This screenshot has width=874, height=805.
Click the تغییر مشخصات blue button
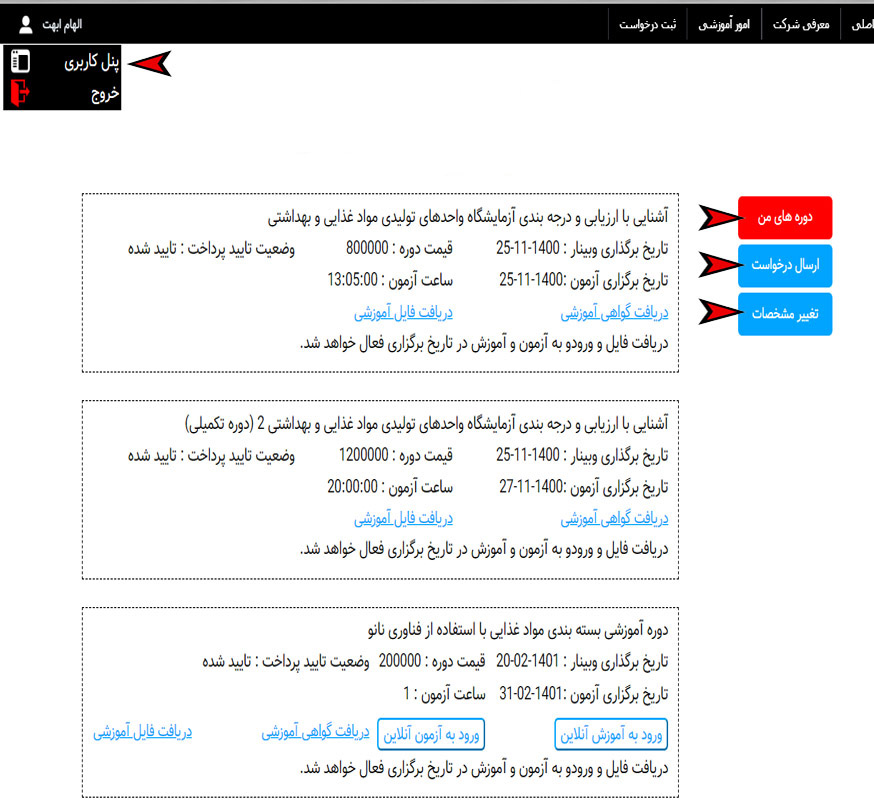(x=785, y=314)
